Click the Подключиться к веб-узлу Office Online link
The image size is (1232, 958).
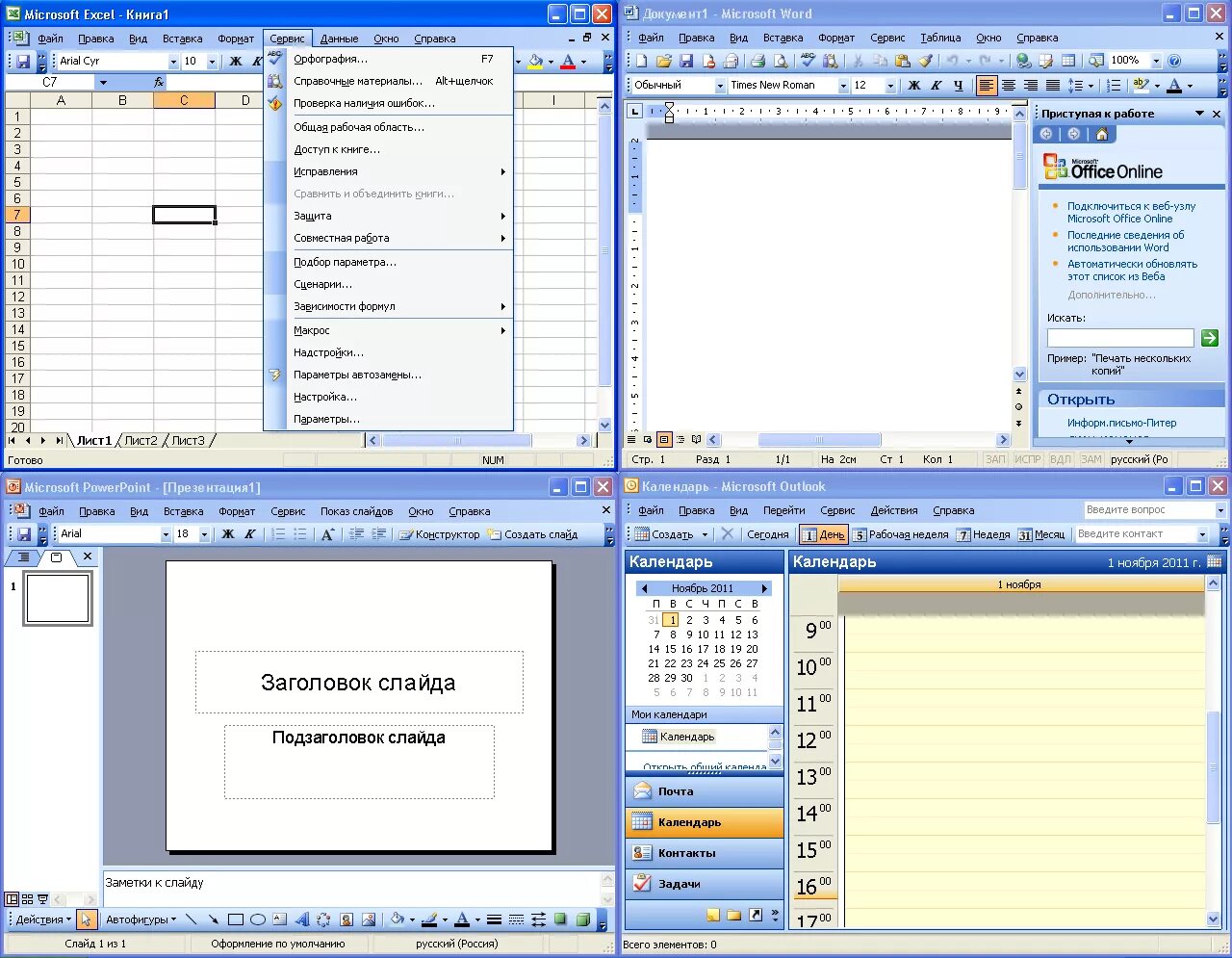(1131, 212)
